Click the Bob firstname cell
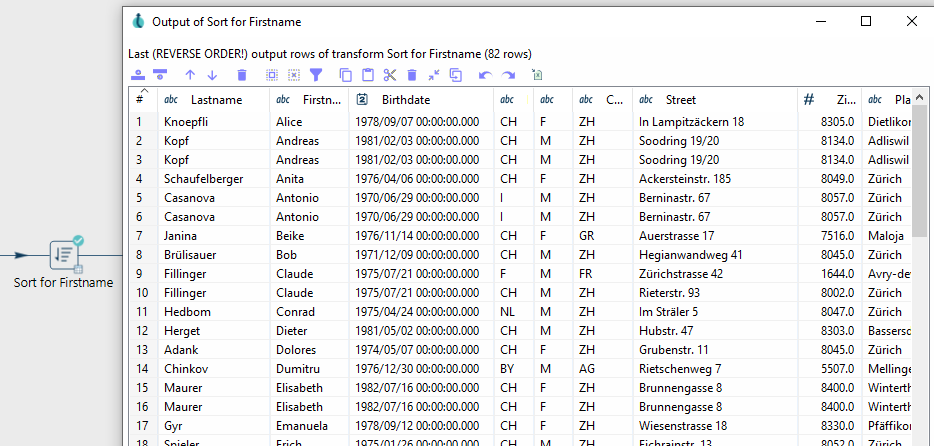 [309, 255]
